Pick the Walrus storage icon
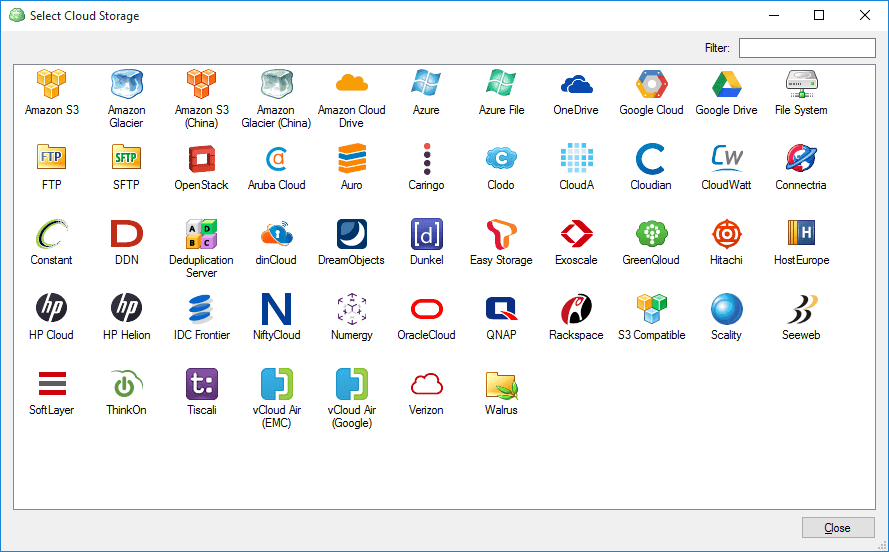This screenshot has height=552, width=889. coord(501,384)
